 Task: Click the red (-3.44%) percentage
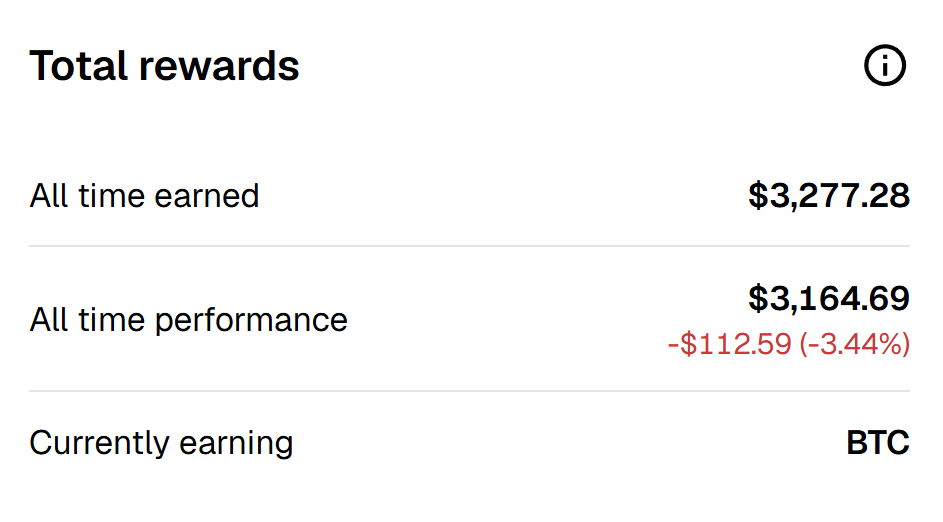(x=855, y=344)
